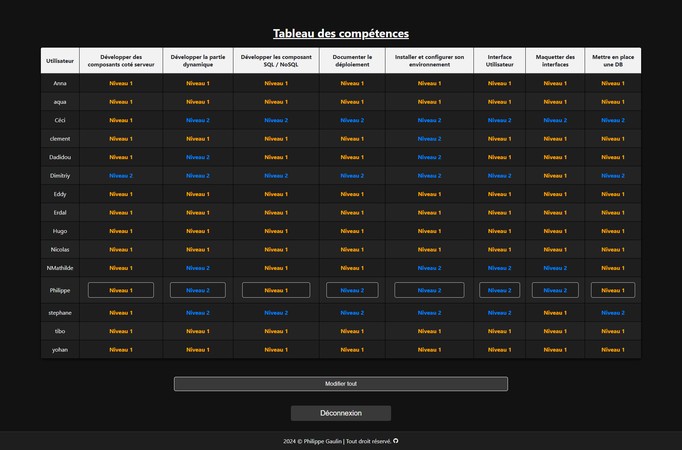Open Philippe's SQL / NoSQL level dropdown
The image size is (682, 450).
(277, 290)
